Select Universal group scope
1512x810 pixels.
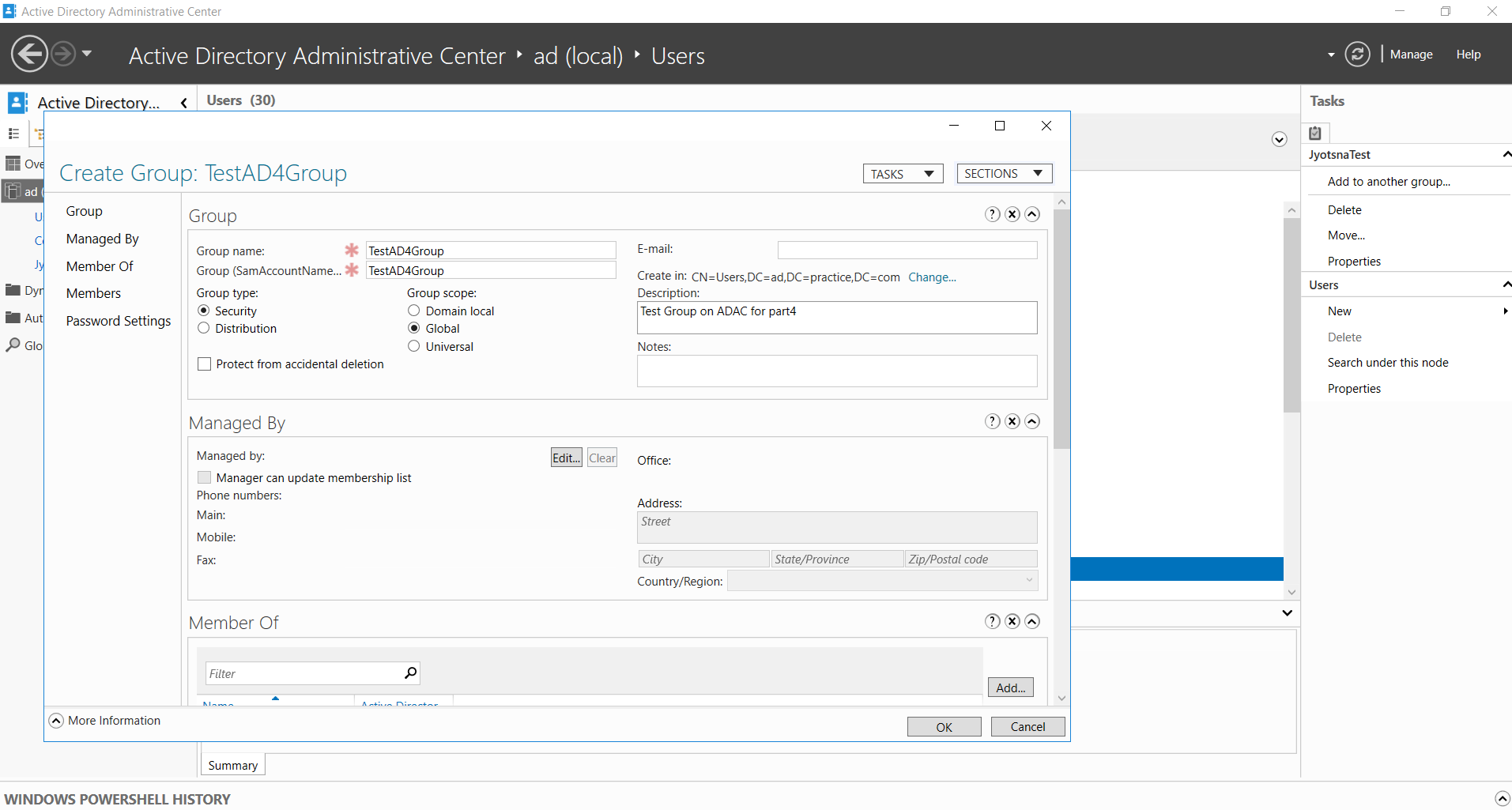coord(414,346)
